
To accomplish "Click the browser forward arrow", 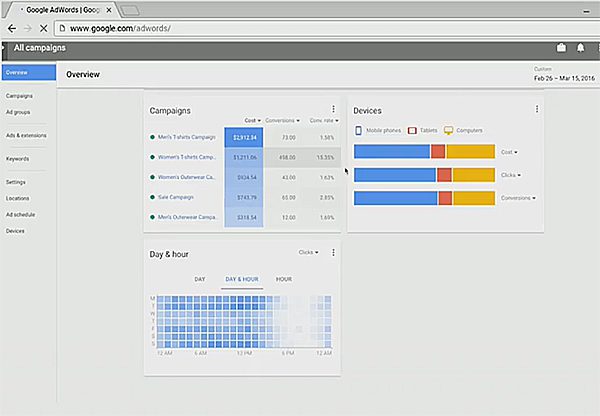I will pyautogui.click(x=28, y=28).
